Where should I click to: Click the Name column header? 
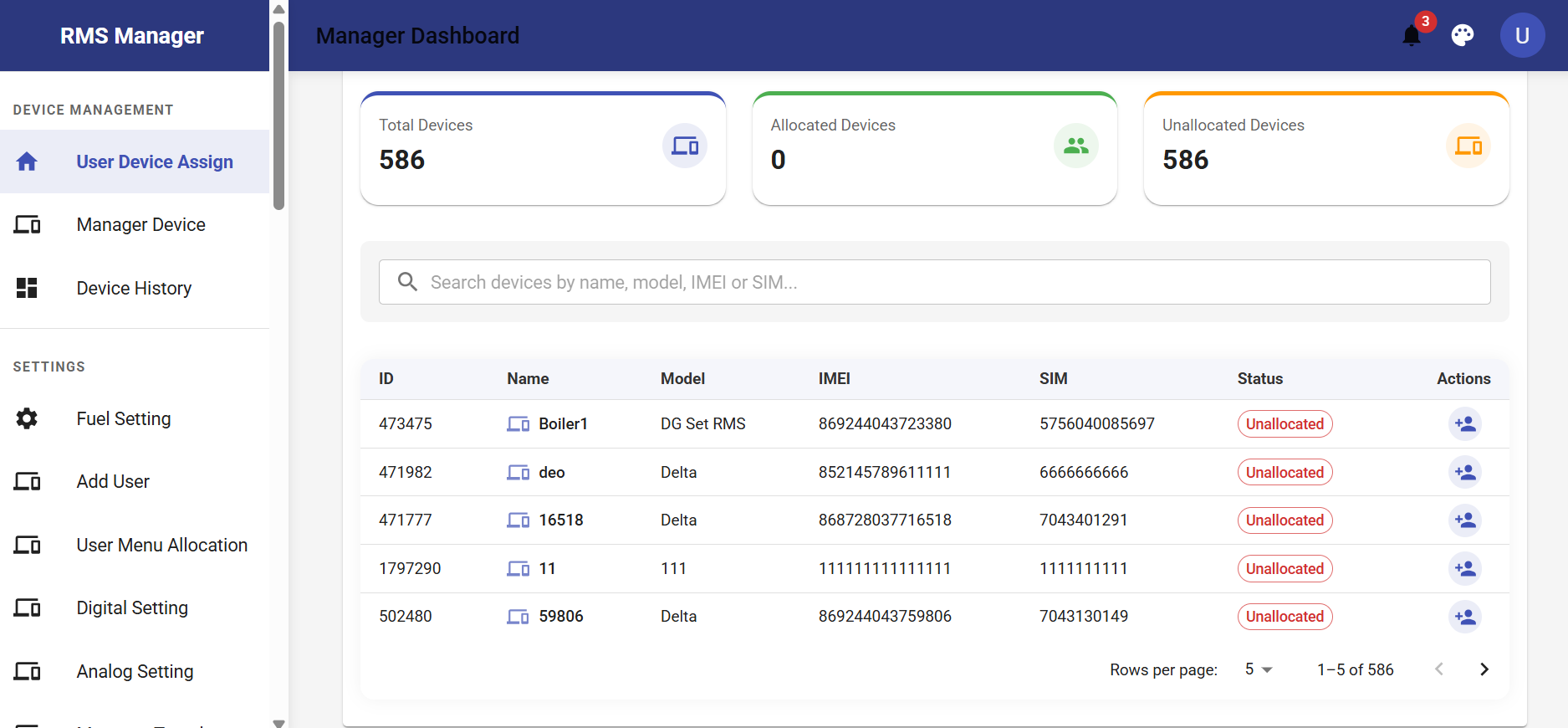tap(528, 379)
